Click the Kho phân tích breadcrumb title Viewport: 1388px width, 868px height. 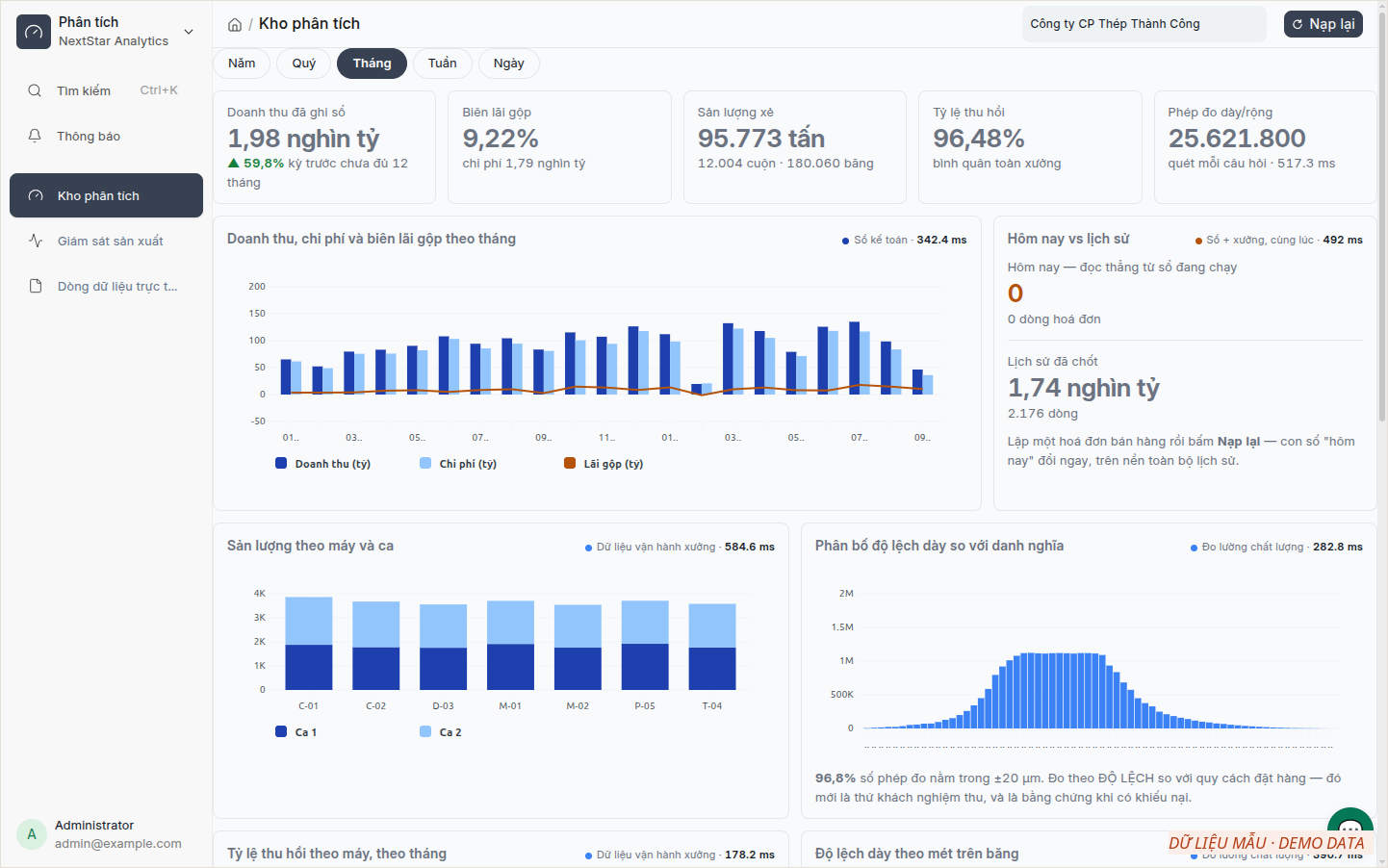(309, 24)
